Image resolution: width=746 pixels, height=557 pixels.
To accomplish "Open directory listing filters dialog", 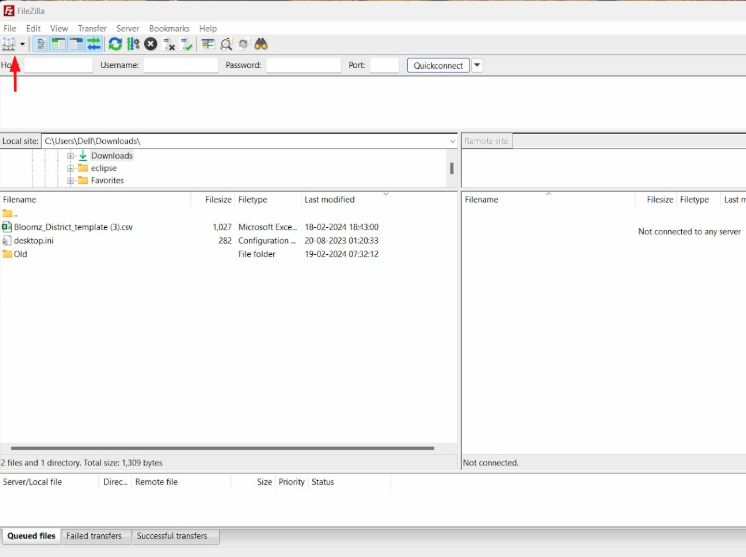I will tap(208, 45).
